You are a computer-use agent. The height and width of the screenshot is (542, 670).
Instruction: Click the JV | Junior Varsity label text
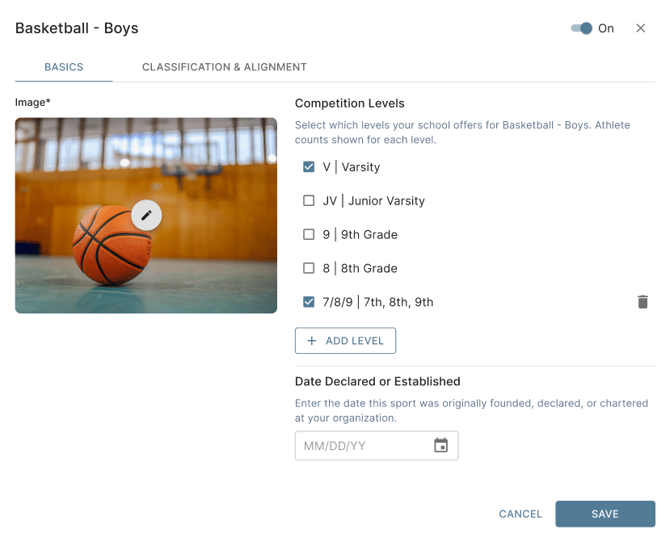click(x=373, y=201)
